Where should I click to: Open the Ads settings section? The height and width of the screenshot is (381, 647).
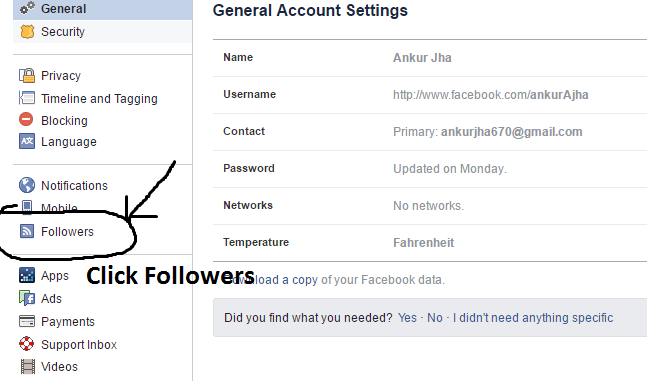point(51,298)
